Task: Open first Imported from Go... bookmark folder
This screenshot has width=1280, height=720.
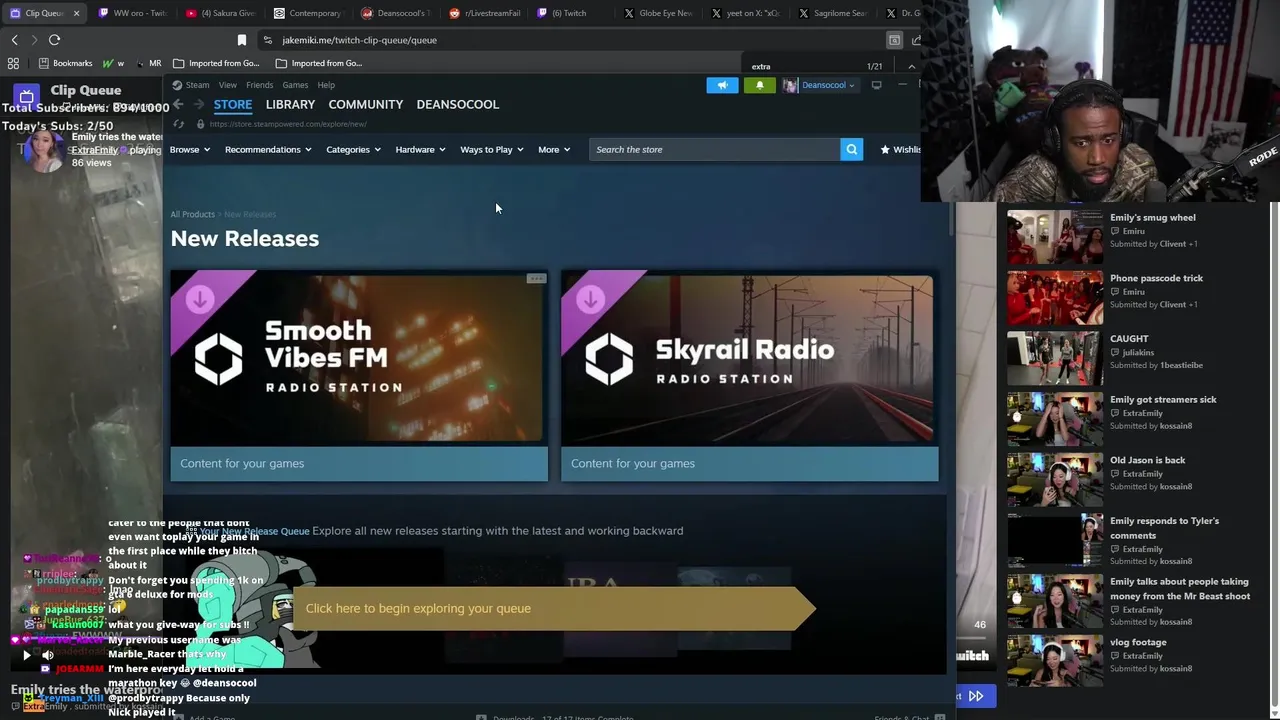Action: [216, 63]
